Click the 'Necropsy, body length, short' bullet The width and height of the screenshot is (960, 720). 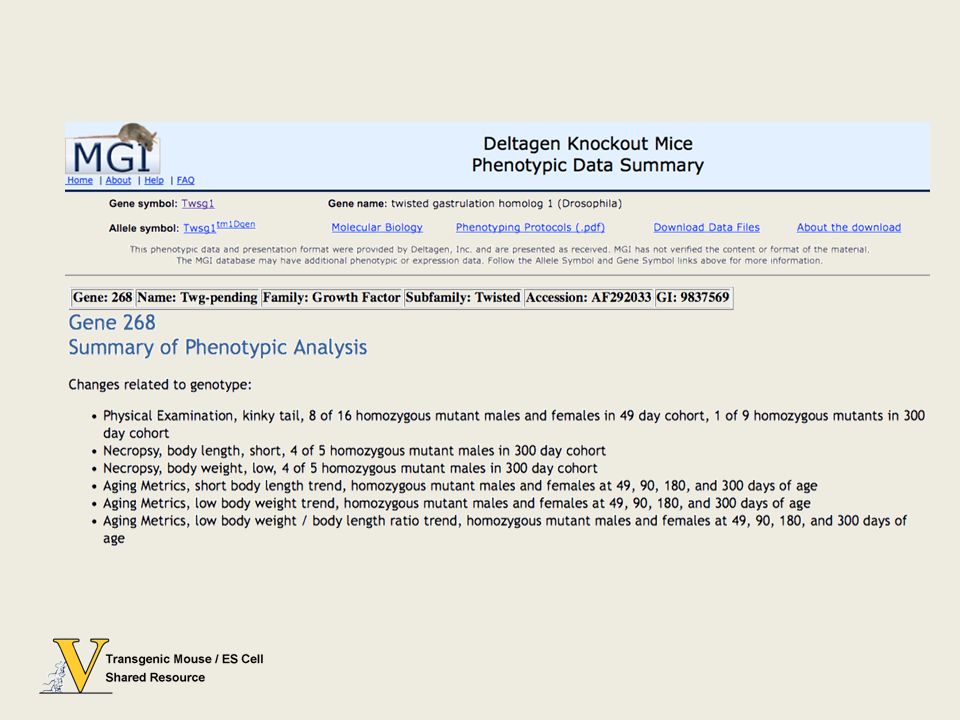click(x=354, y=451)
